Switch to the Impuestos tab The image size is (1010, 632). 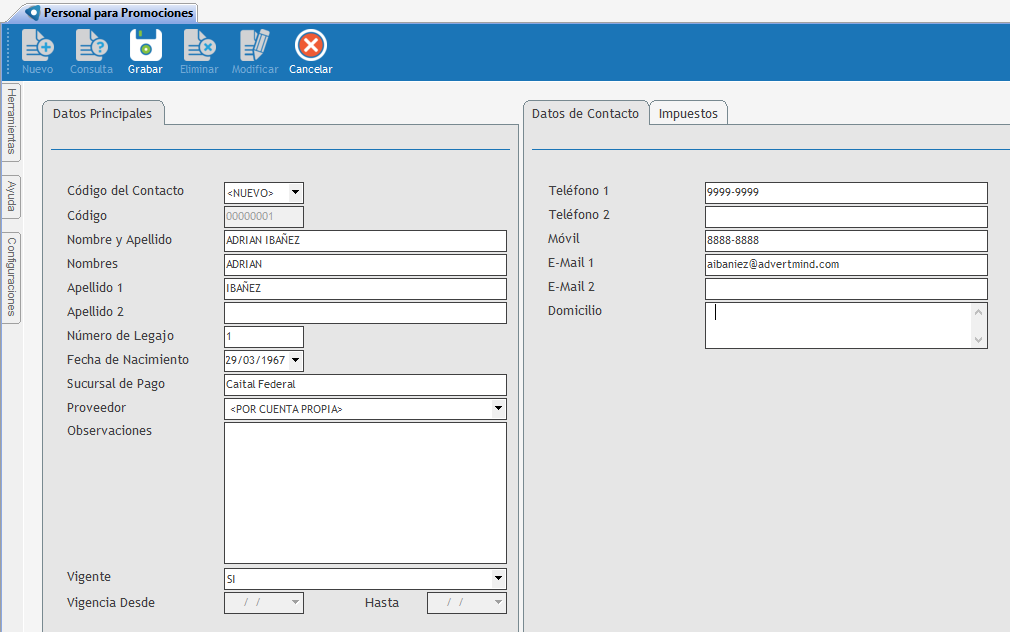click(688, 114)
